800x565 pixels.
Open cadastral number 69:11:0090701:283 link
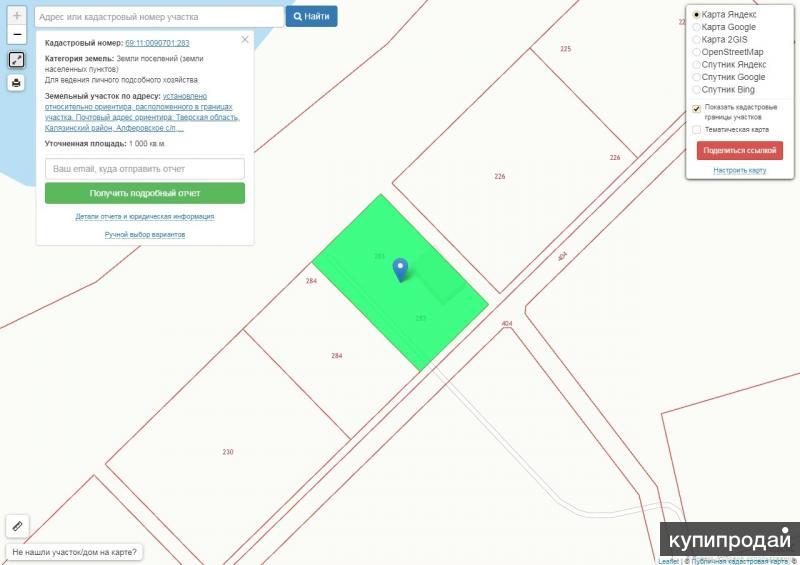[157, 43]
